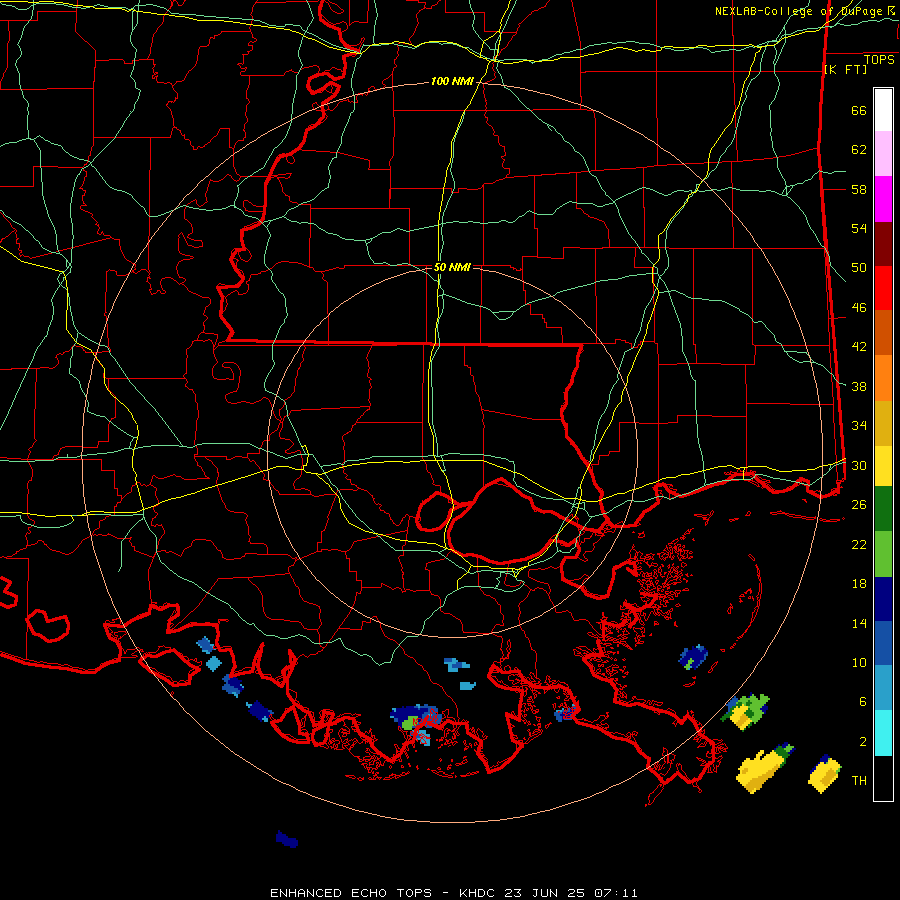This screenshot has height=900, width=900.
Task: Click the "KHDC" station identifier in caption
Action: point(479,893)
